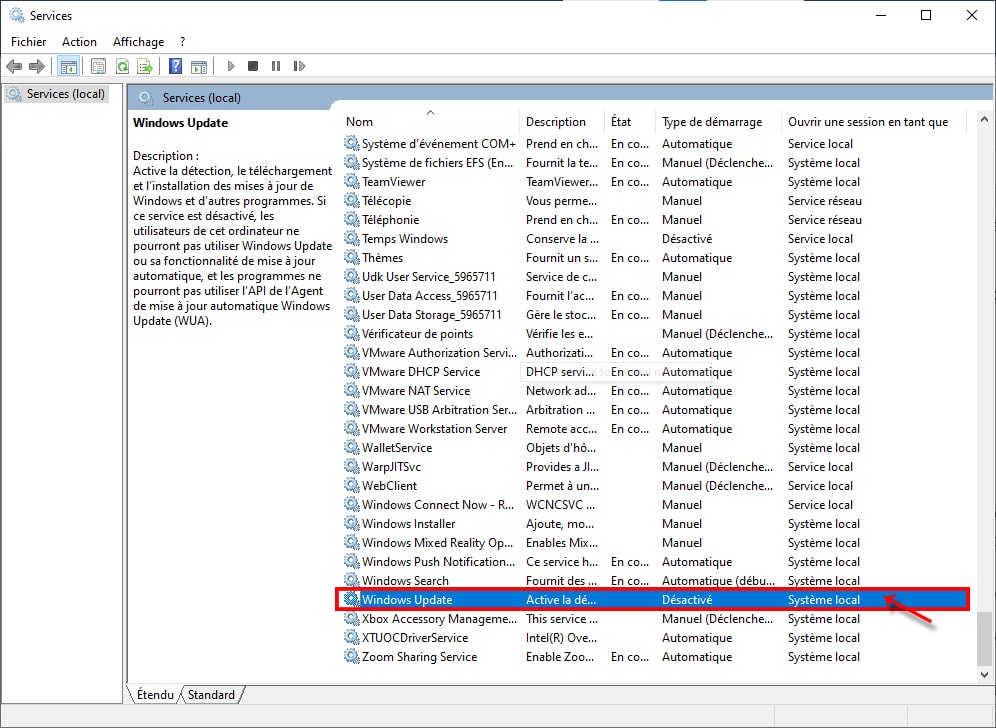Select Udk User Service_5965711
996x728 pixels.
(652, 276)
